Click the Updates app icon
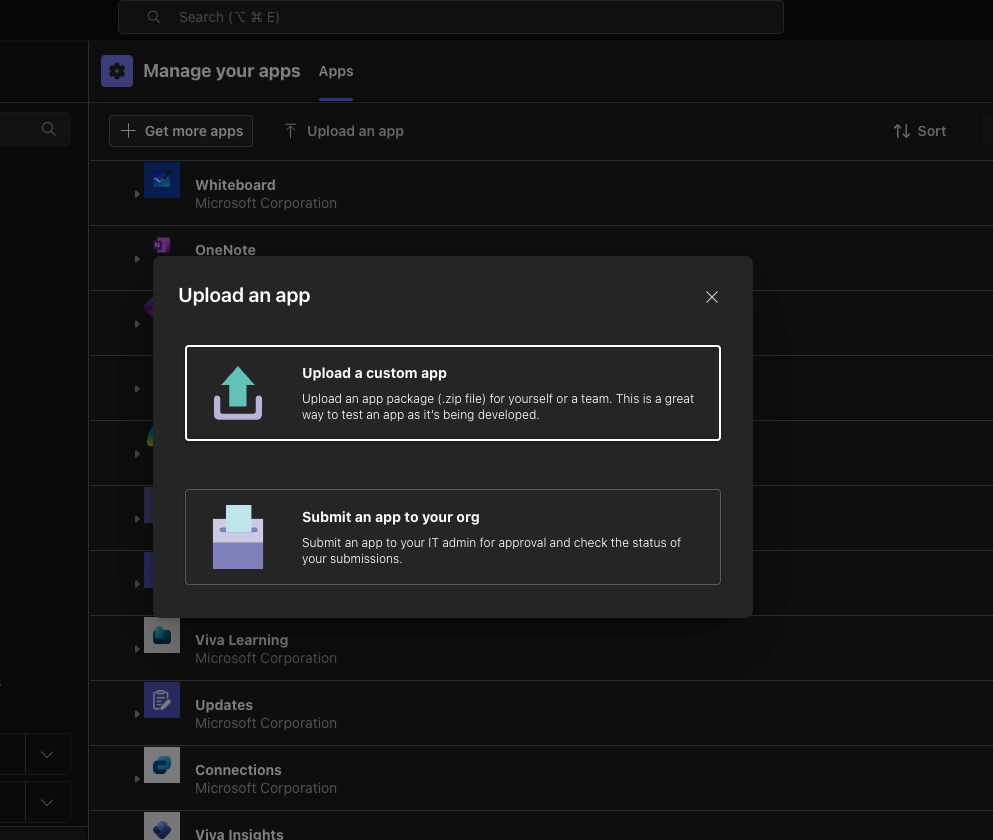993x840 pixels. click(x=162, y=700)
